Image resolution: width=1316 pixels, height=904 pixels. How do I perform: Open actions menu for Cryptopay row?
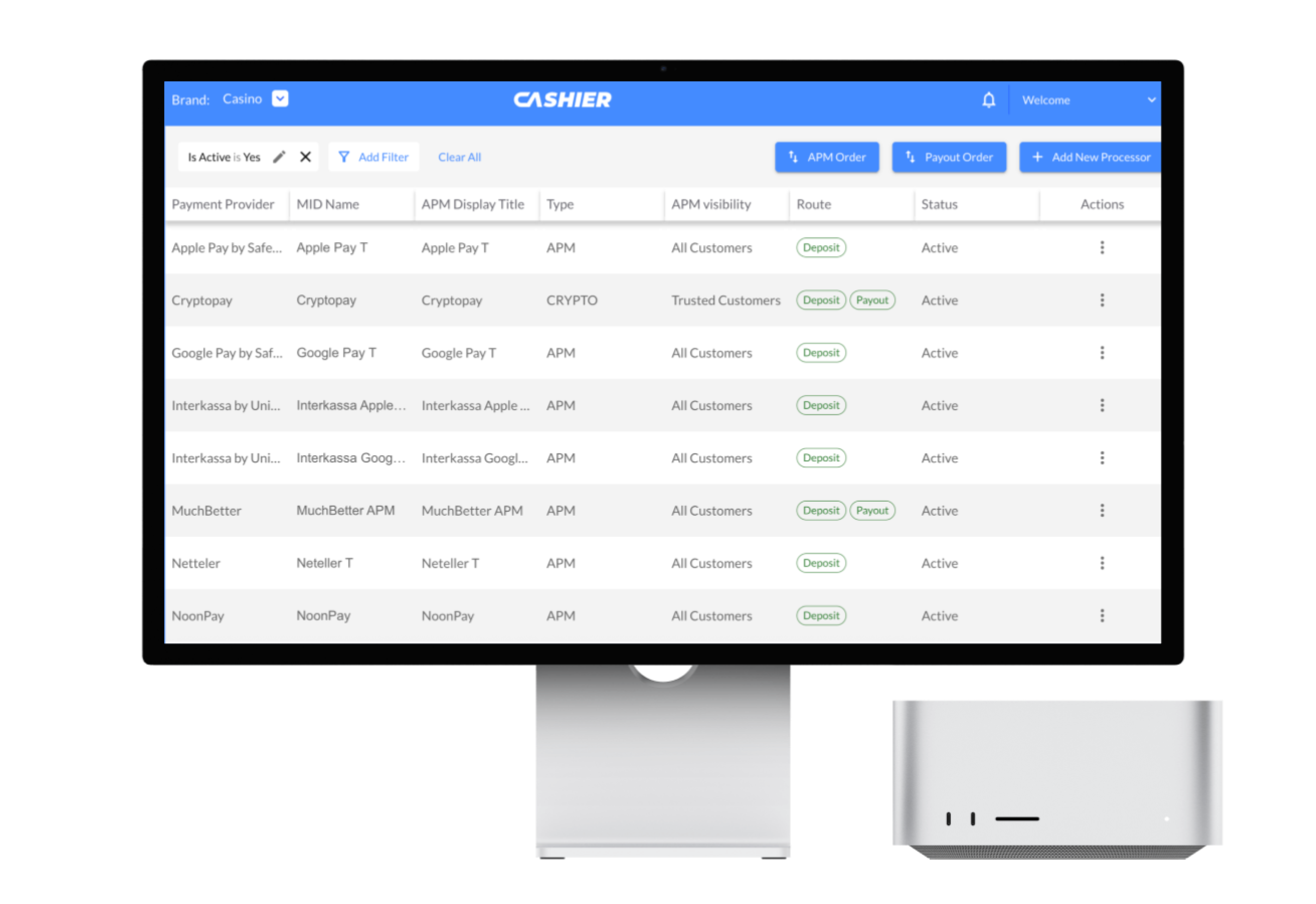1102,300
